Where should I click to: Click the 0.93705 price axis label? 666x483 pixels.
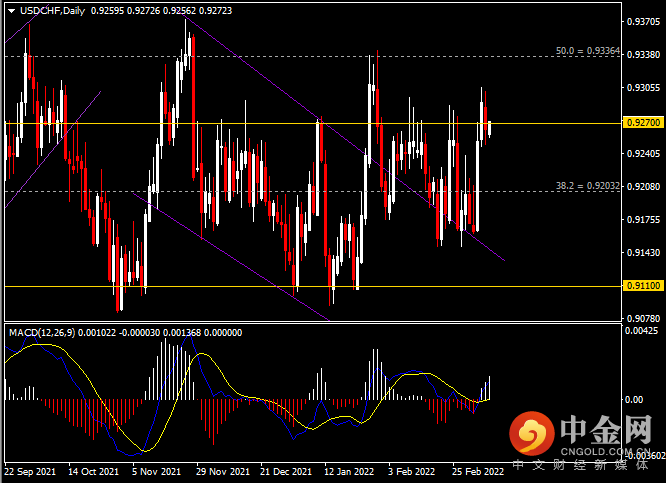point(640,21)
